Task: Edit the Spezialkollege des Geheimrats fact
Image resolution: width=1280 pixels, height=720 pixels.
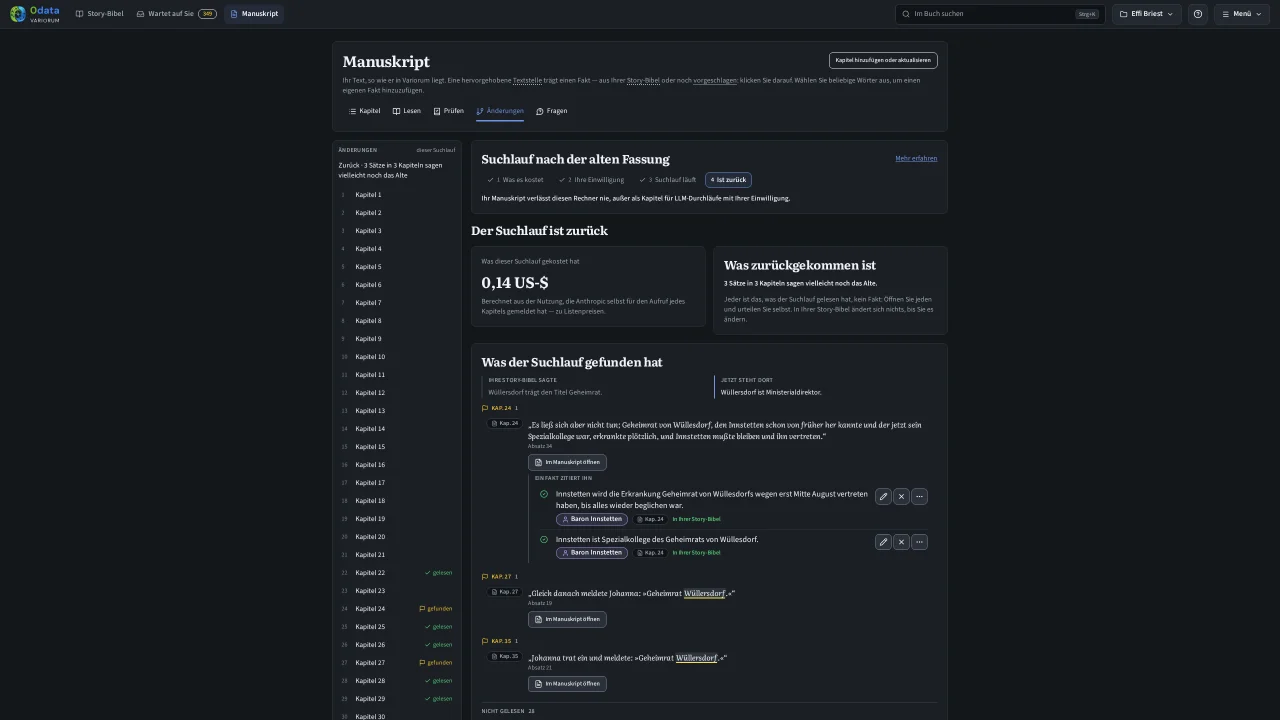Action: (883, 542)
